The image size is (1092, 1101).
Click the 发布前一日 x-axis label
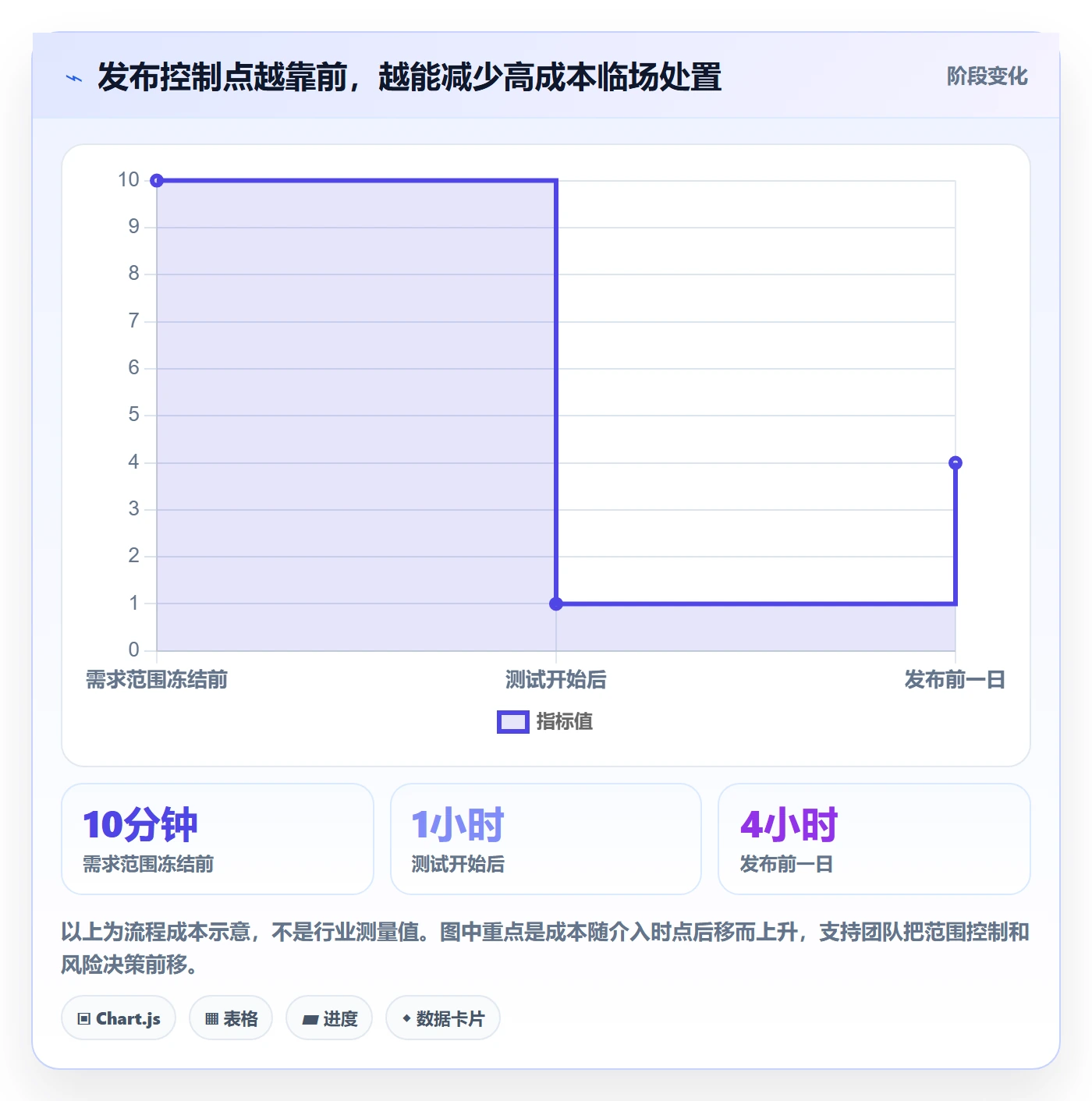pyautogui.click(x=955, y=680)
